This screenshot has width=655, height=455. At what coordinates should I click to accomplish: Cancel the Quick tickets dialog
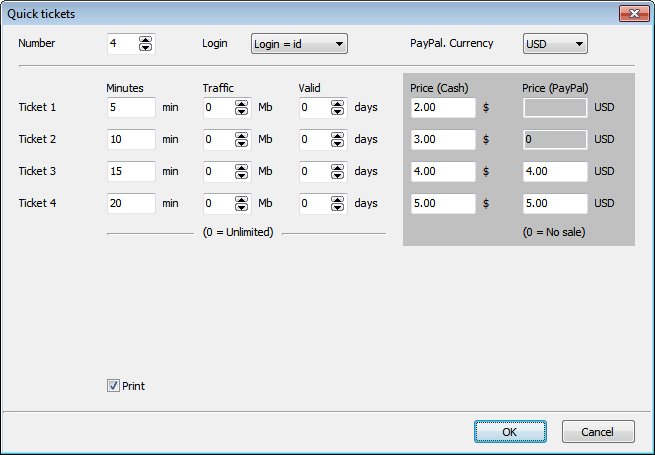(x=598, y=432)
